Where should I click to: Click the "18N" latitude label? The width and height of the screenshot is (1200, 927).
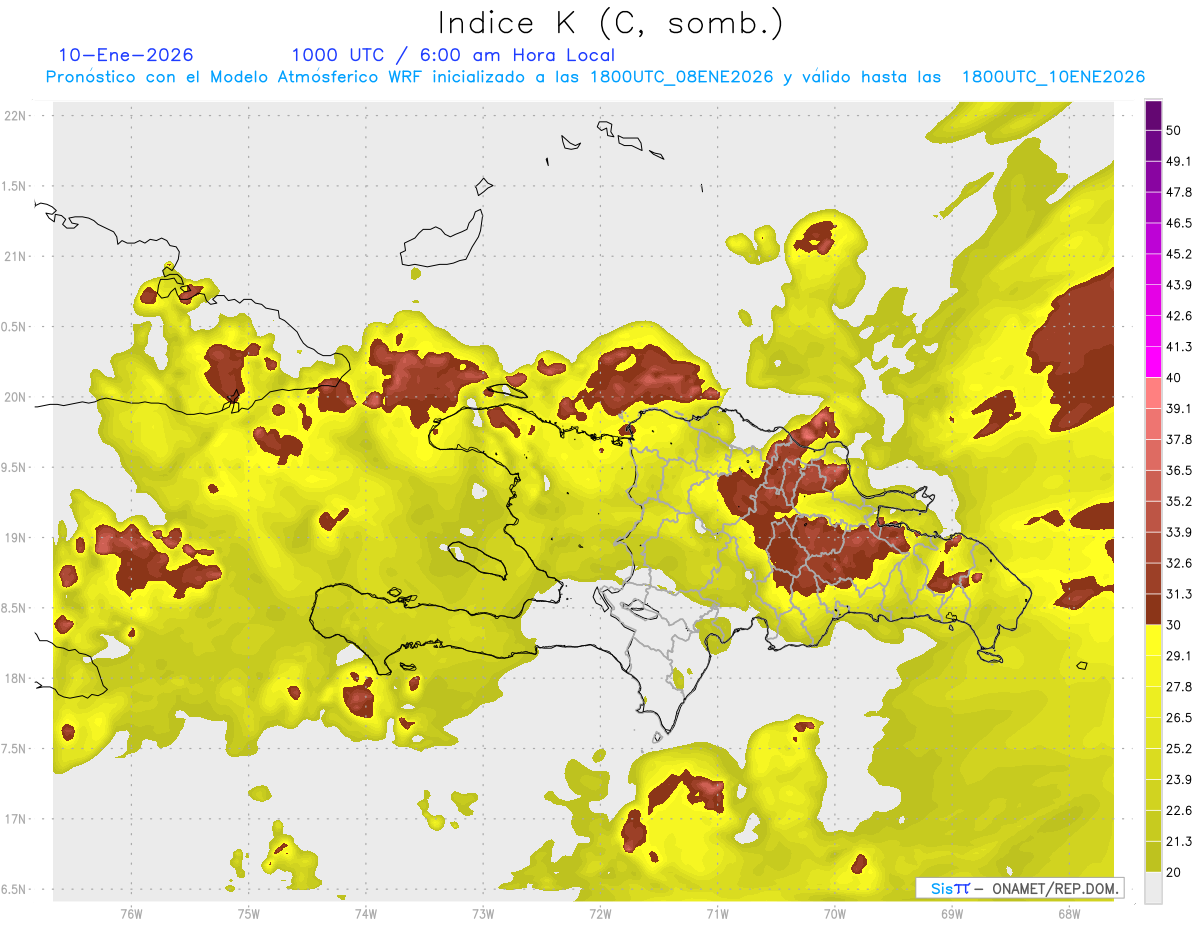(x=17, y=679)
